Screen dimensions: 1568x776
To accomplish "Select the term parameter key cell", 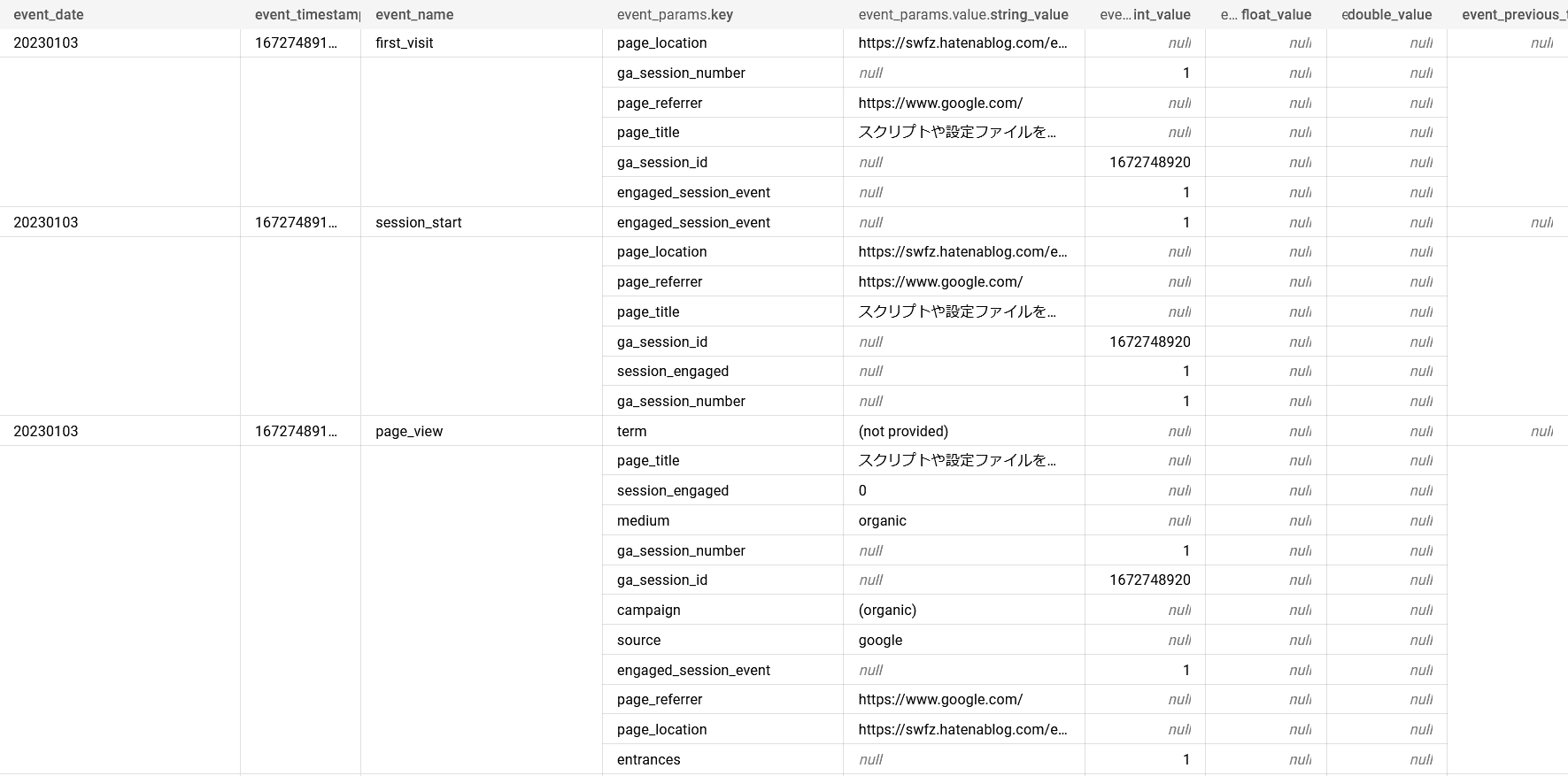I will [632, 432].
